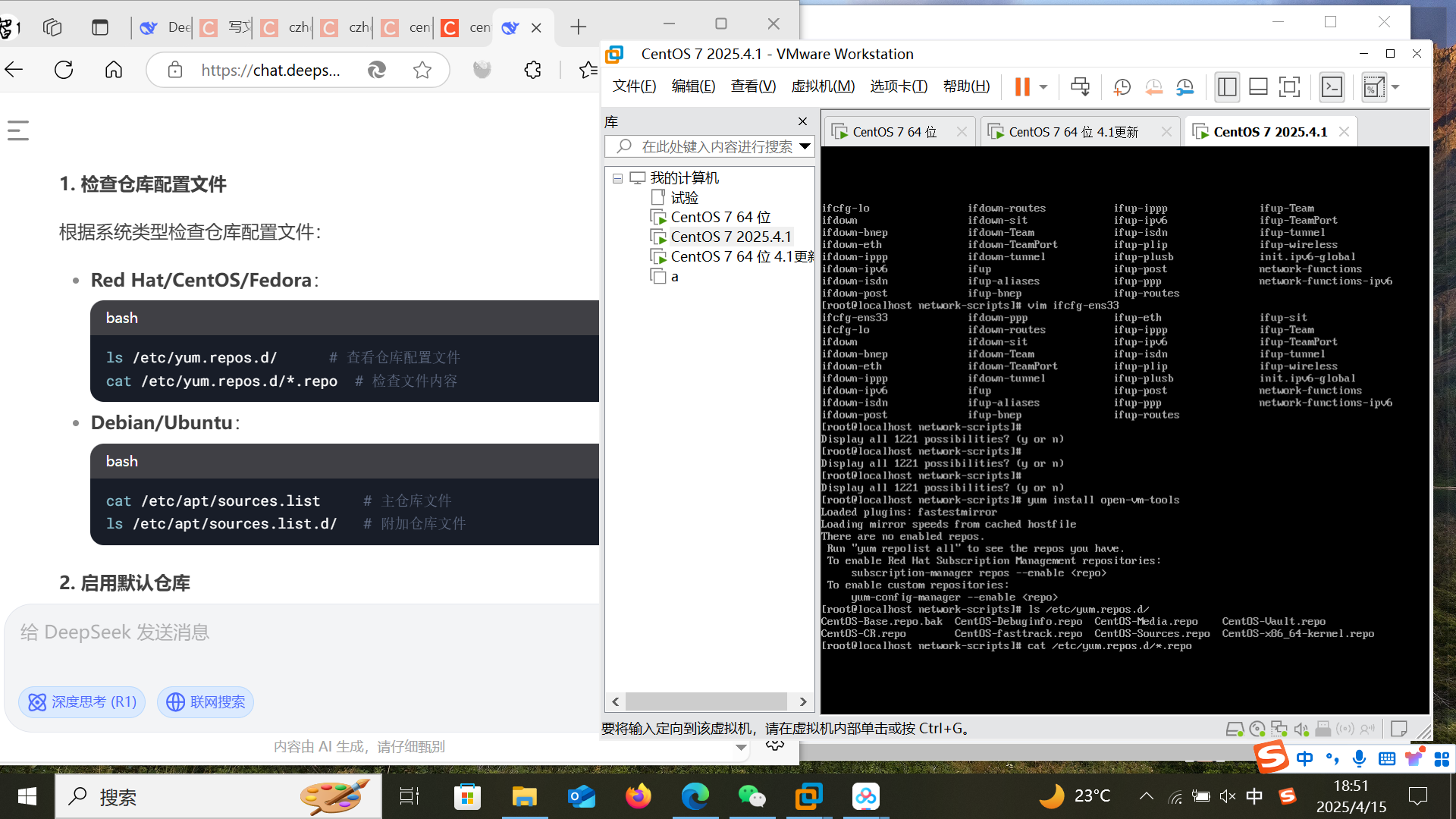Image resolution: width=1456 pixels, height=819 pixels.
Task: Select CentOS 7 64 位 in library tree
Action: coord(720,217)
